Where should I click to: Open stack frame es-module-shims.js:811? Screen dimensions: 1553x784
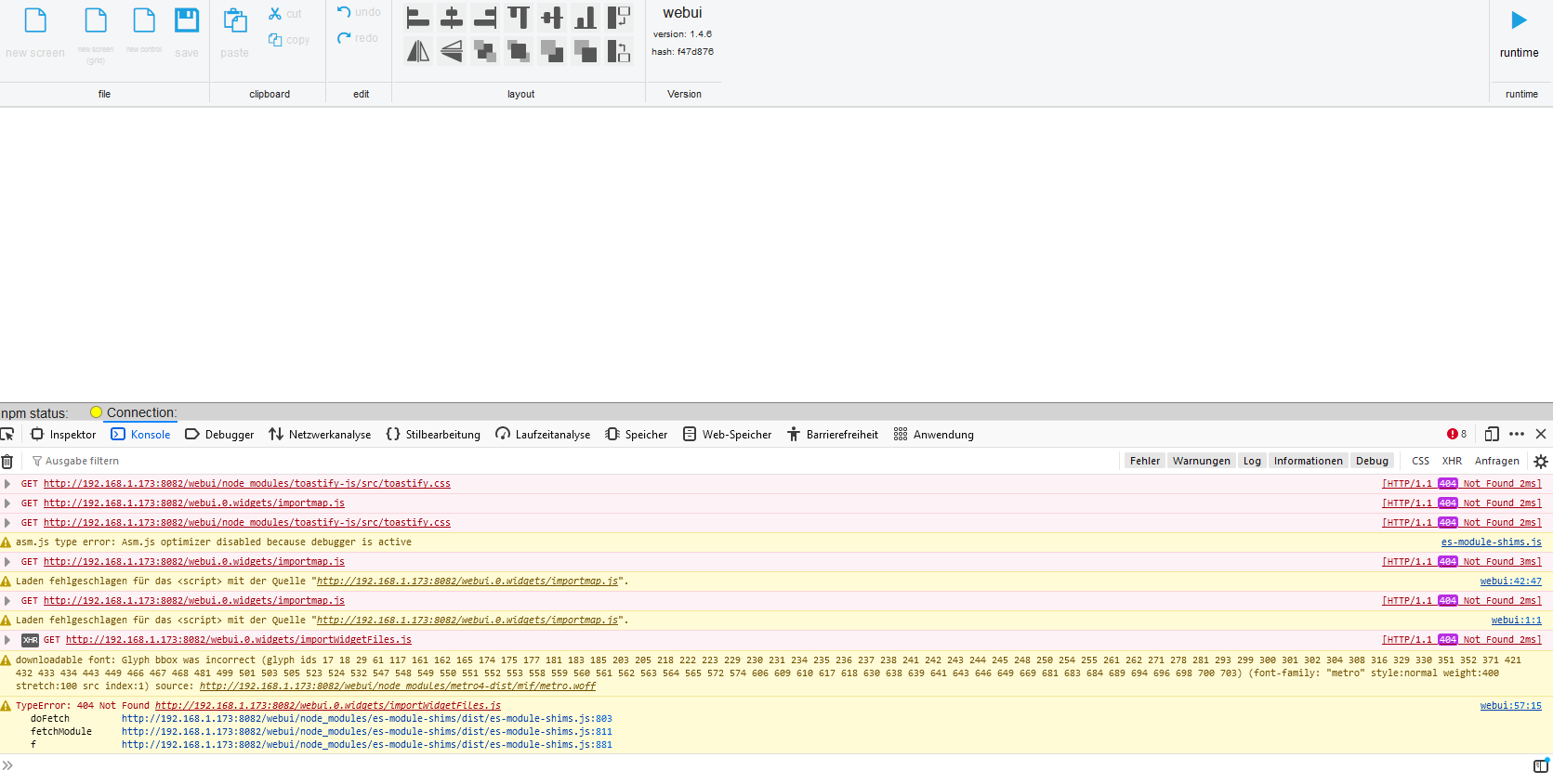coord(367,732)
